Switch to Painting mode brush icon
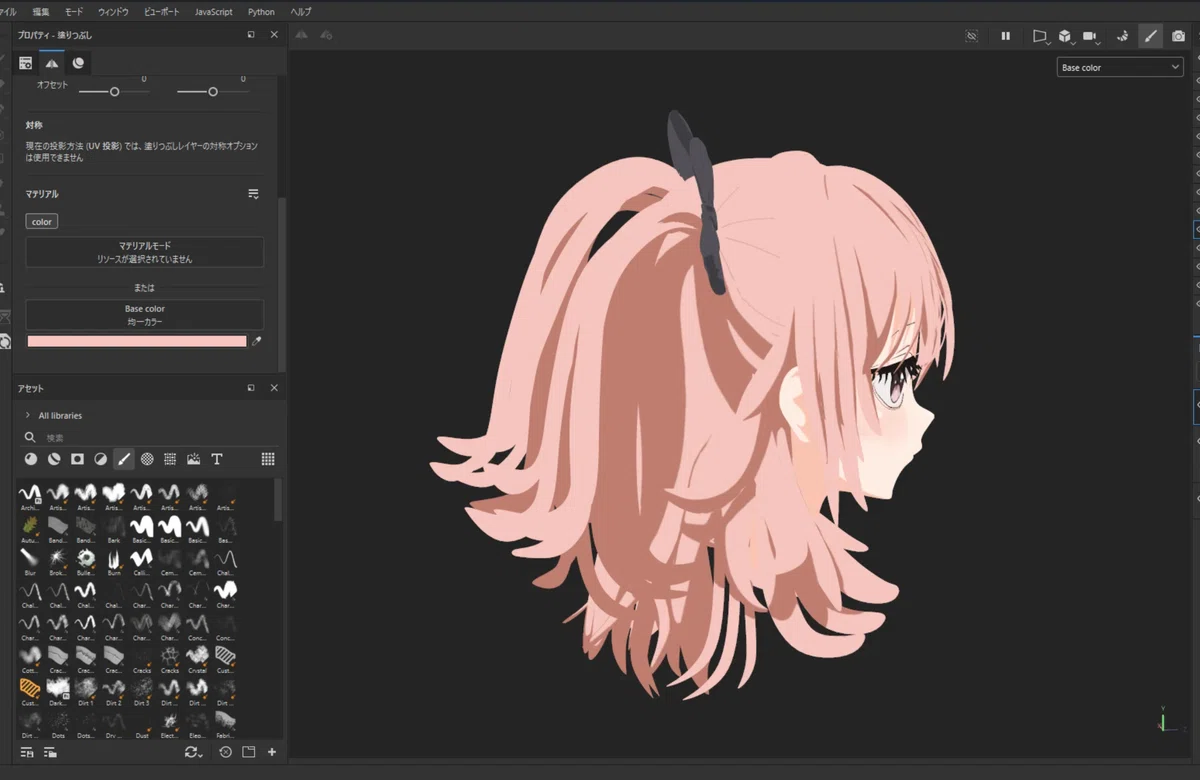1200x780 pixels. coord(1151,36)
